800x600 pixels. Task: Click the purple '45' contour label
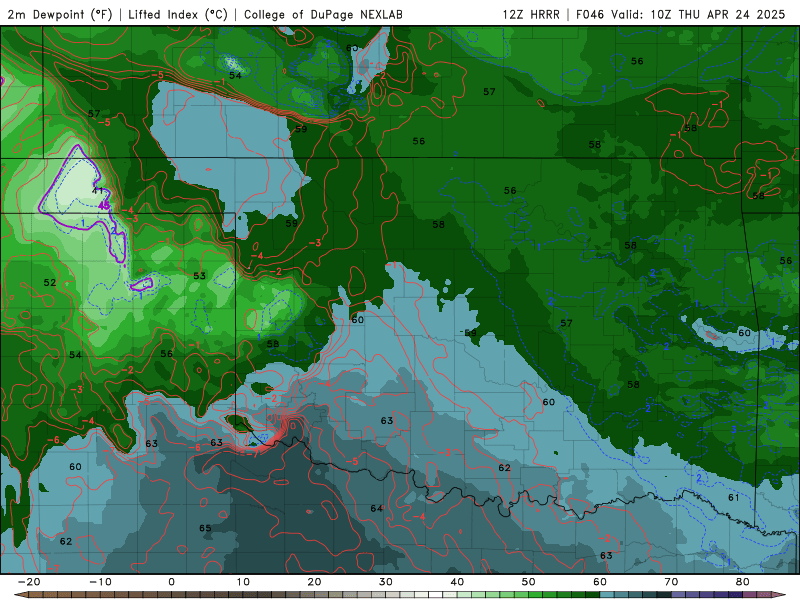[105, 205]
